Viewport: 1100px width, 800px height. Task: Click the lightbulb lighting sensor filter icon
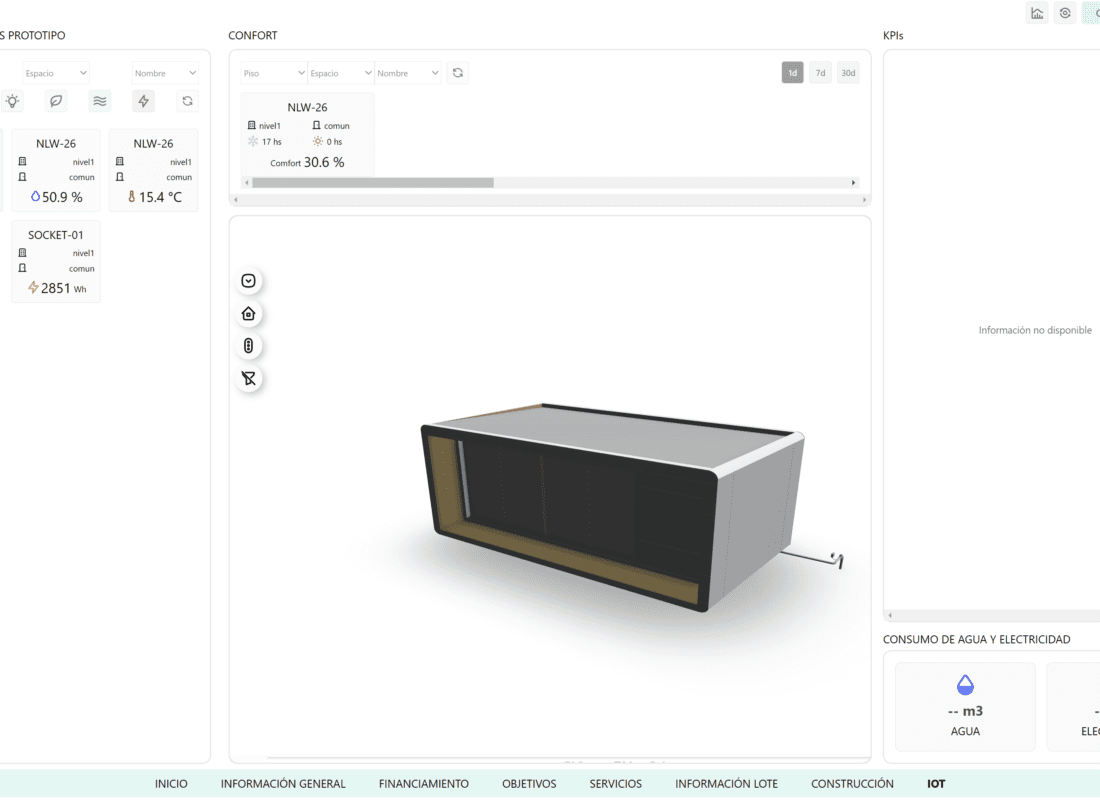12,101
